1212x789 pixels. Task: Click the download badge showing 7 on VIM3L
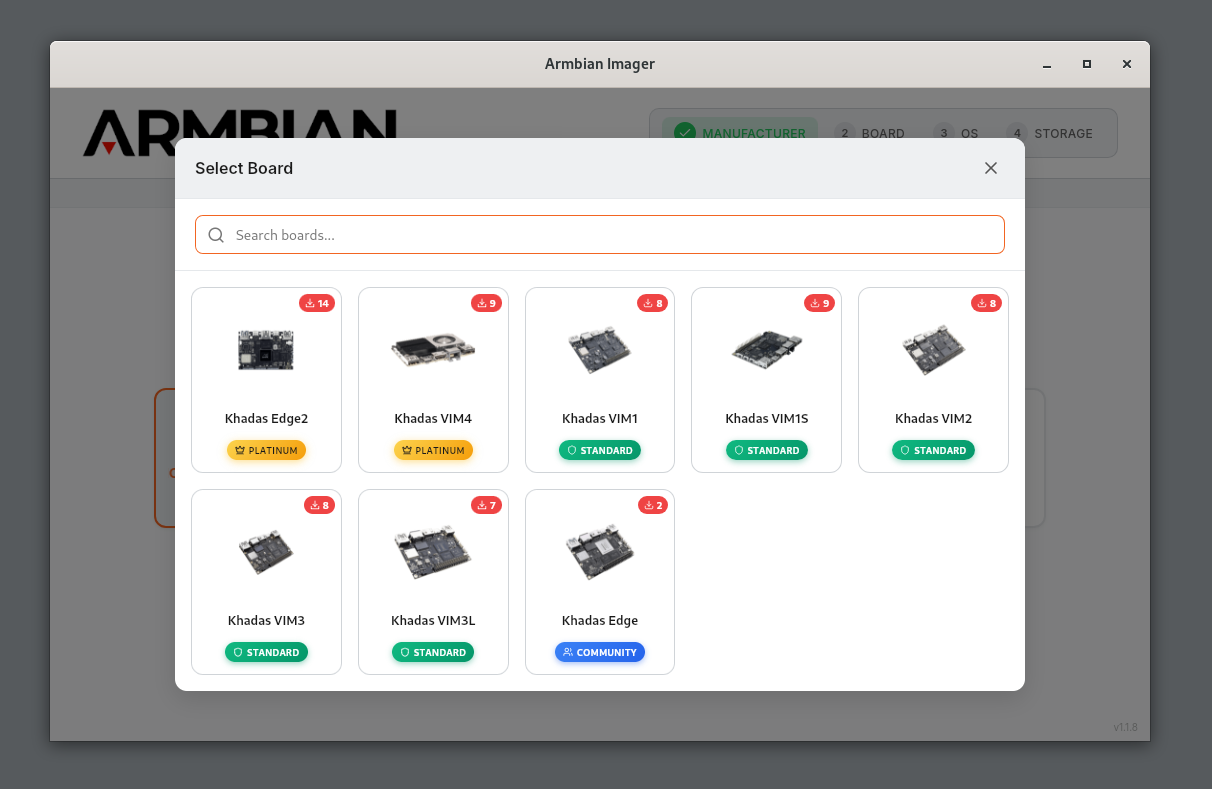(x=486, y=505)
